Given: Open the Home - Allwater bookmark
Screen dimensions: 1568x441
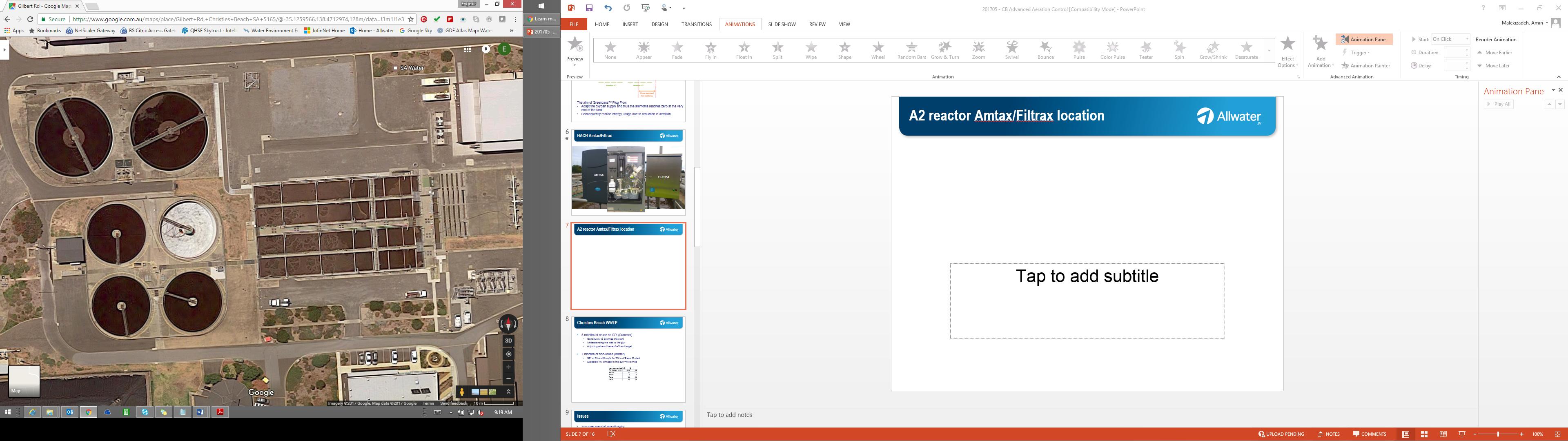Looking at the screenshot, I should pyautogui.click(x=372, y=31).
